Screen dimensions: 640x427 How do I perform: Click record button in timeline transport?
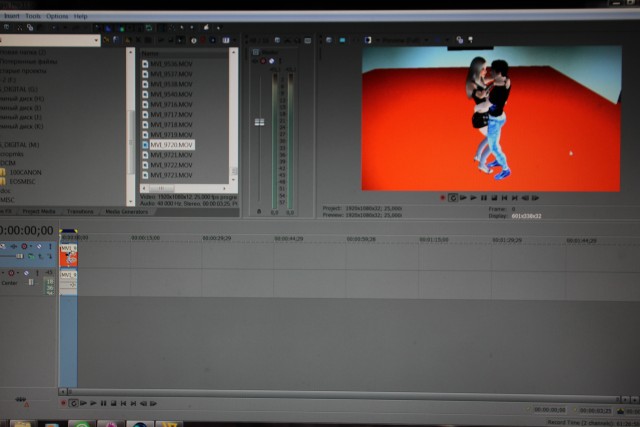pyautogui.click(x=63, y=403)
